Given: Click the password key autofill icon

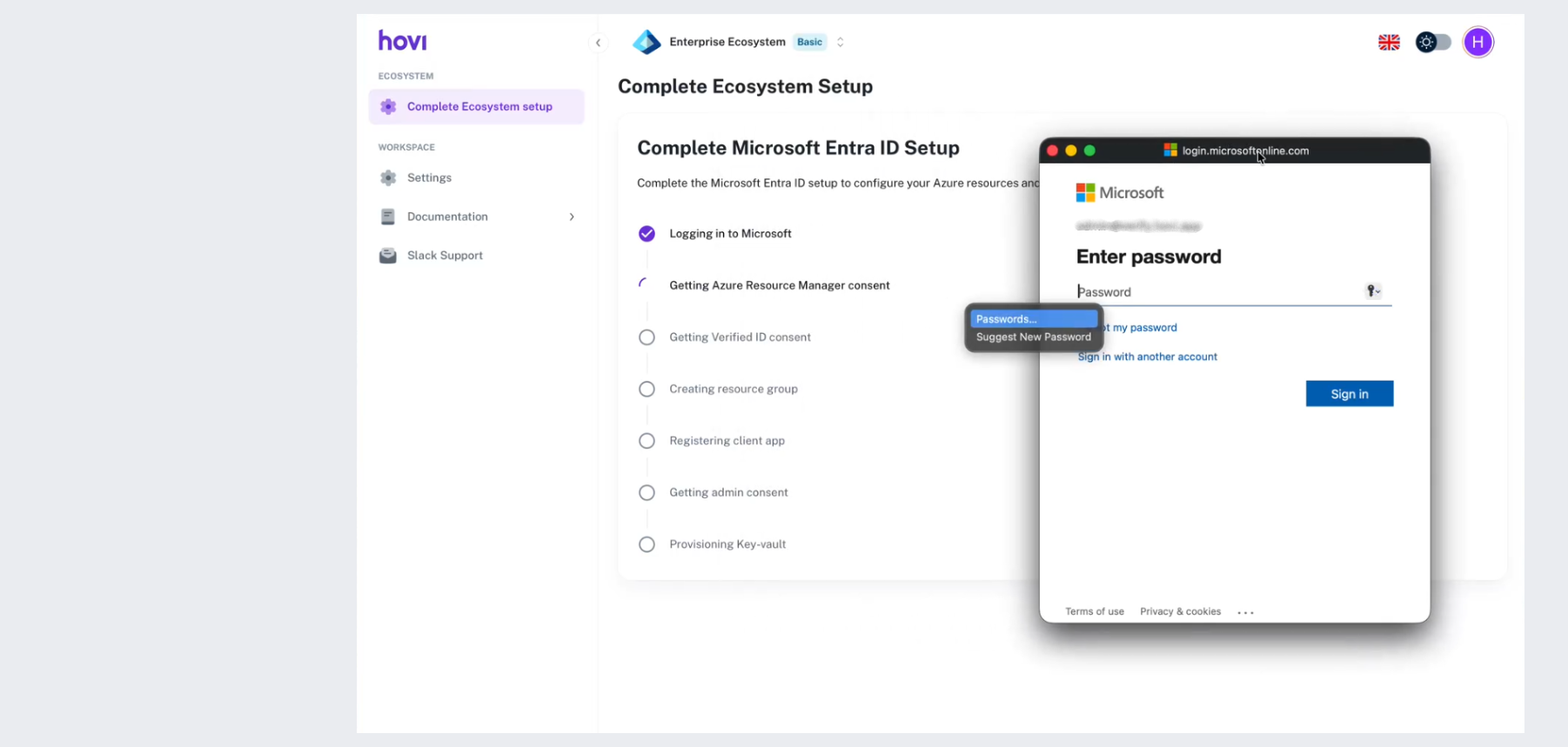Looking at the screenshot, I should pos(1372,291).
